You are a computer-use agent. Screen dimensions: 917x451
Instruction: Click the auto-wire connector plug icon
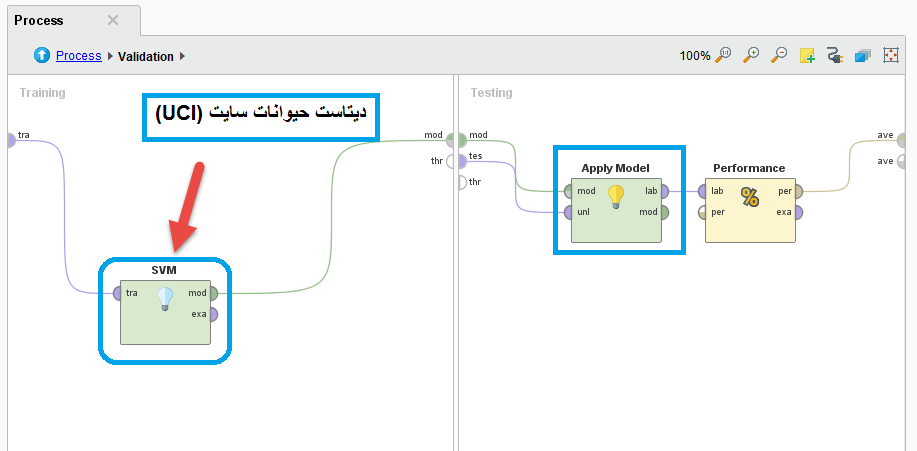[834, 56]
